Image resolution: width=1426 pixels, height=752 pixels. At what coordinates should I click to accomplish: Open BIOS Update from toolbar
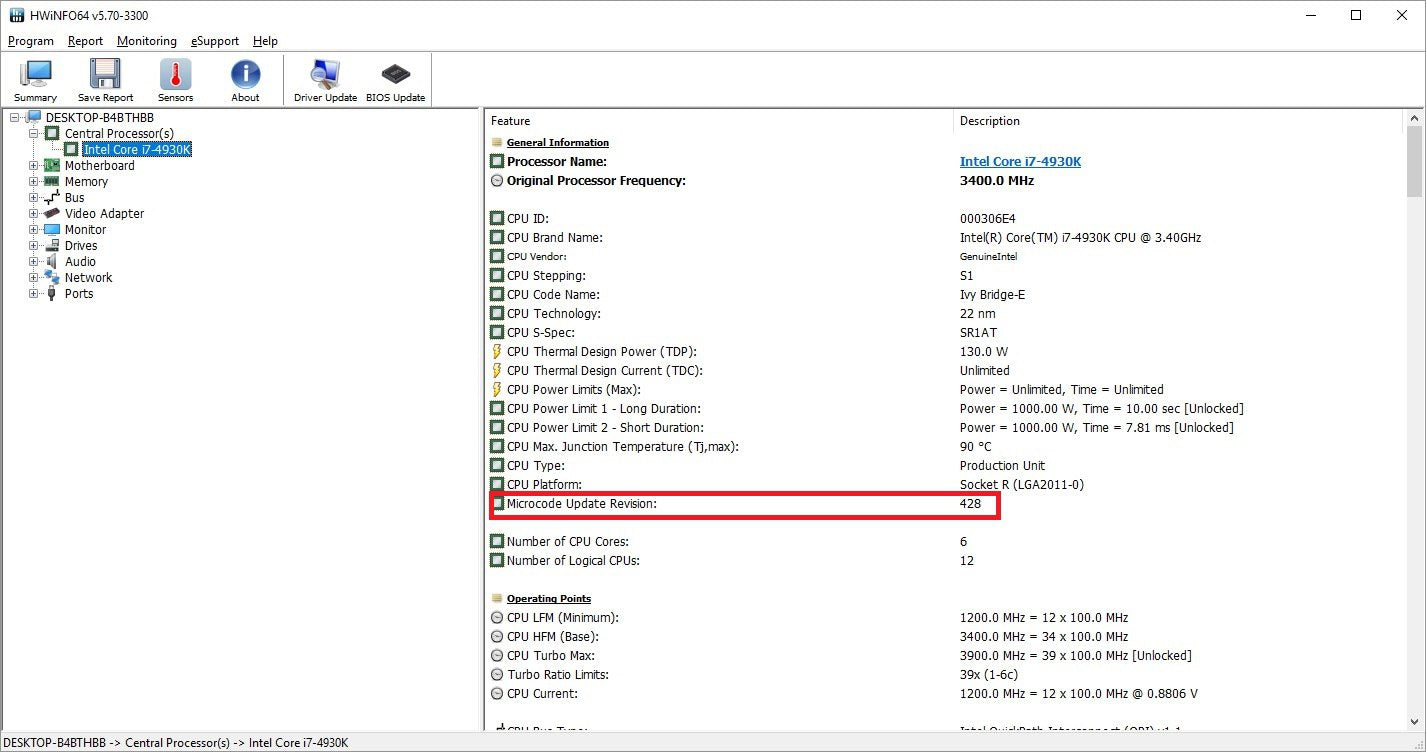click(395, 80)
